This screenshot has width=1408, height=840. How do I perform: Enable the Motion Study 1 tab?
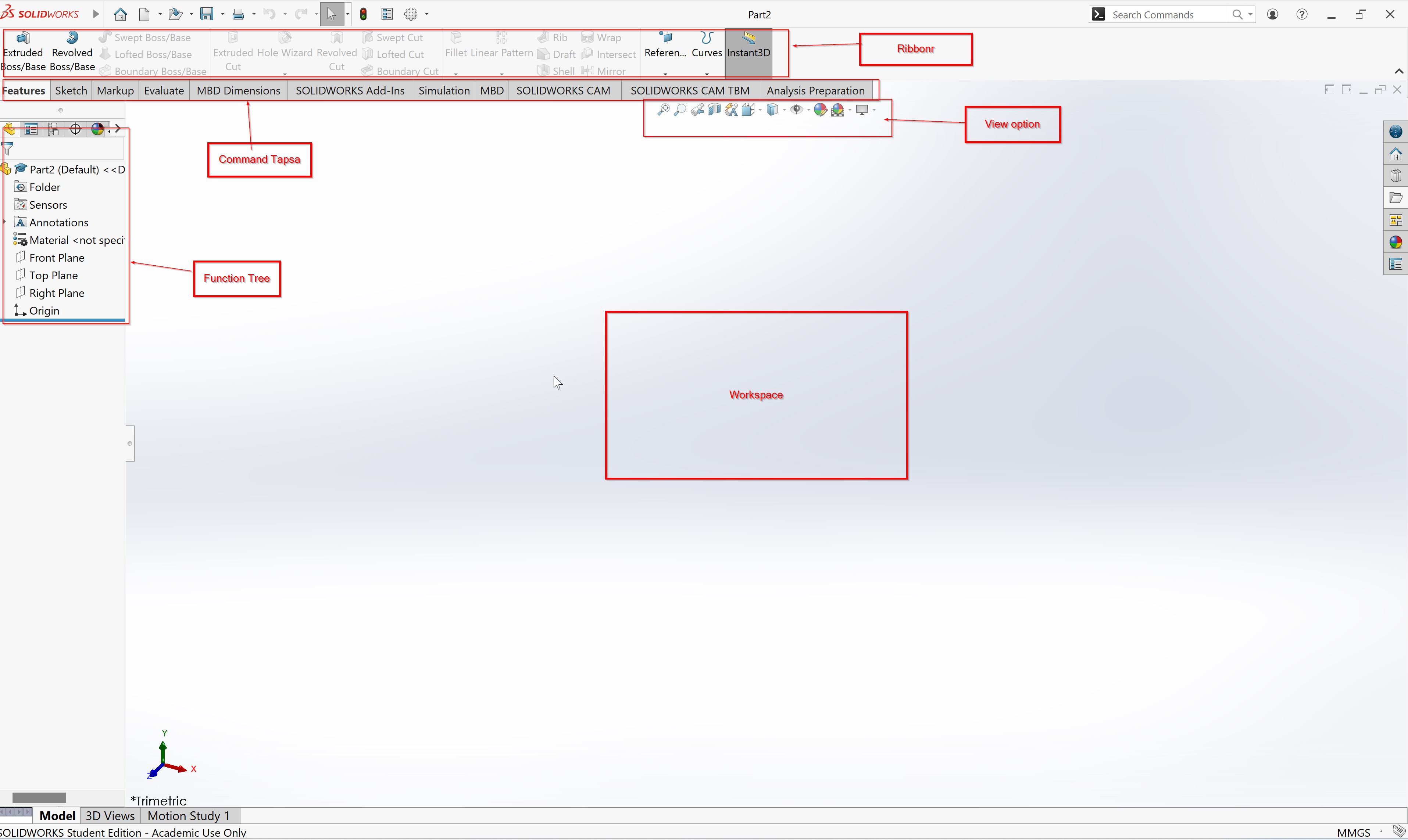[187, 815]
